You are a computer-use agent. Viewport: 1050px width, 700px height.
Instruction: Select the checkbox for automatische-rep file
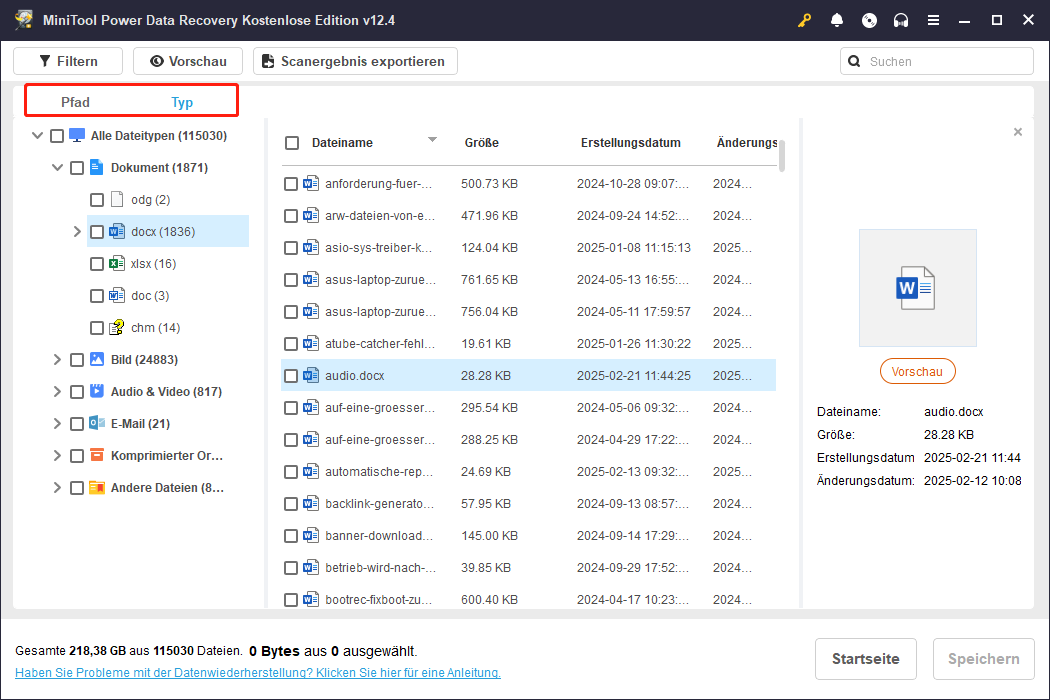pos(291,472)
